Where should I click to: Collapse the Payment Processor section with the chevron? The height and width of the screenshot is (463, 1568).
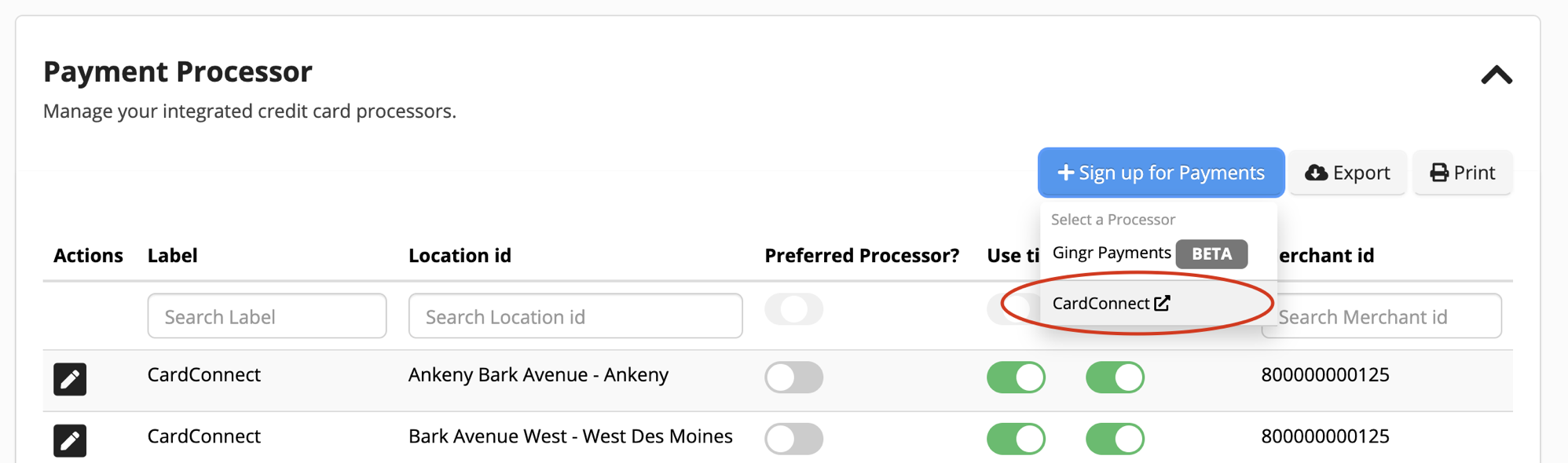click(x=1496, y=75)
